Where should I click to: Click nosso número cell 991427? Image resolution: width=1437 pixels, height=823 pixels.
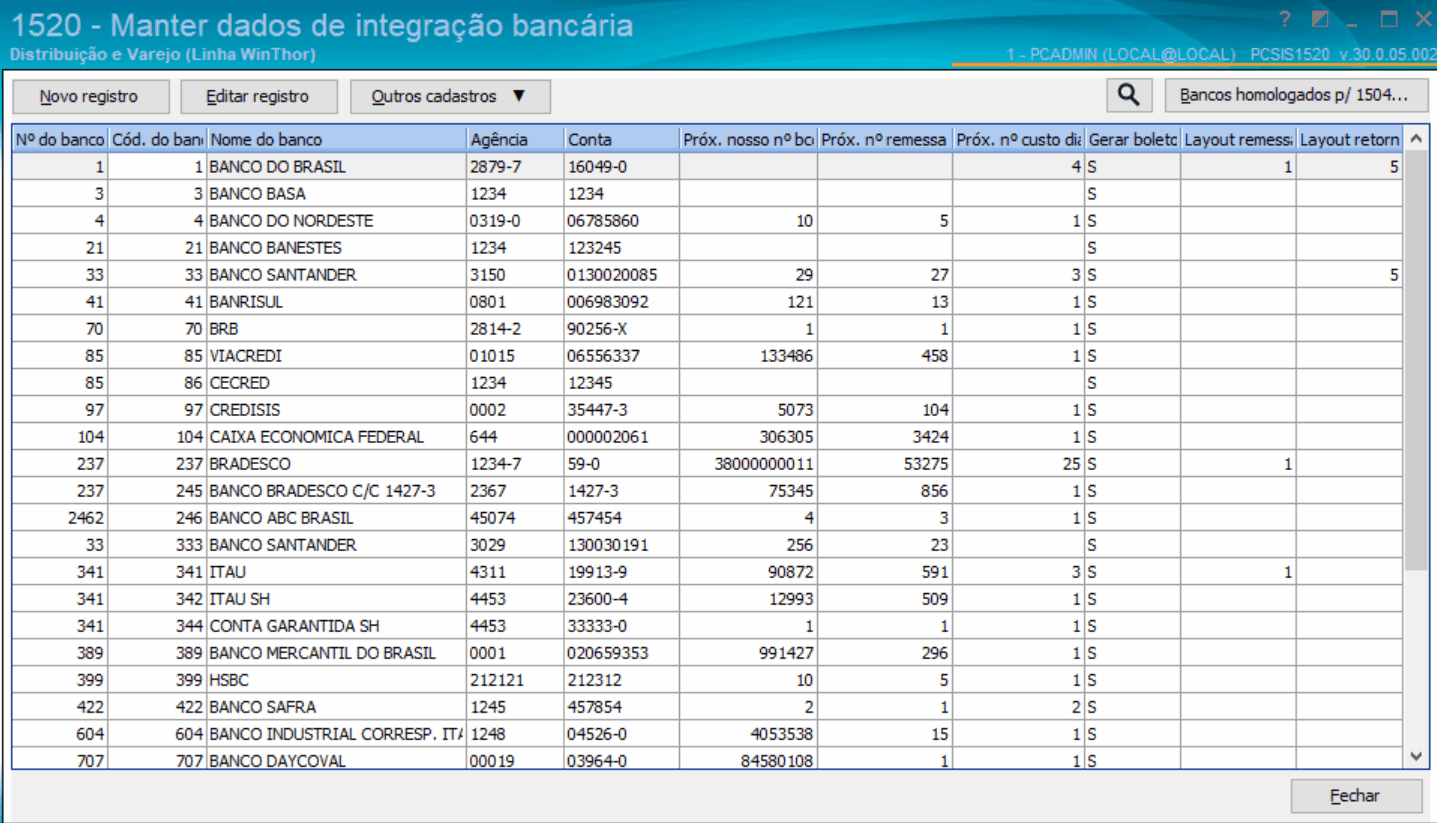(x=748, y=653)
